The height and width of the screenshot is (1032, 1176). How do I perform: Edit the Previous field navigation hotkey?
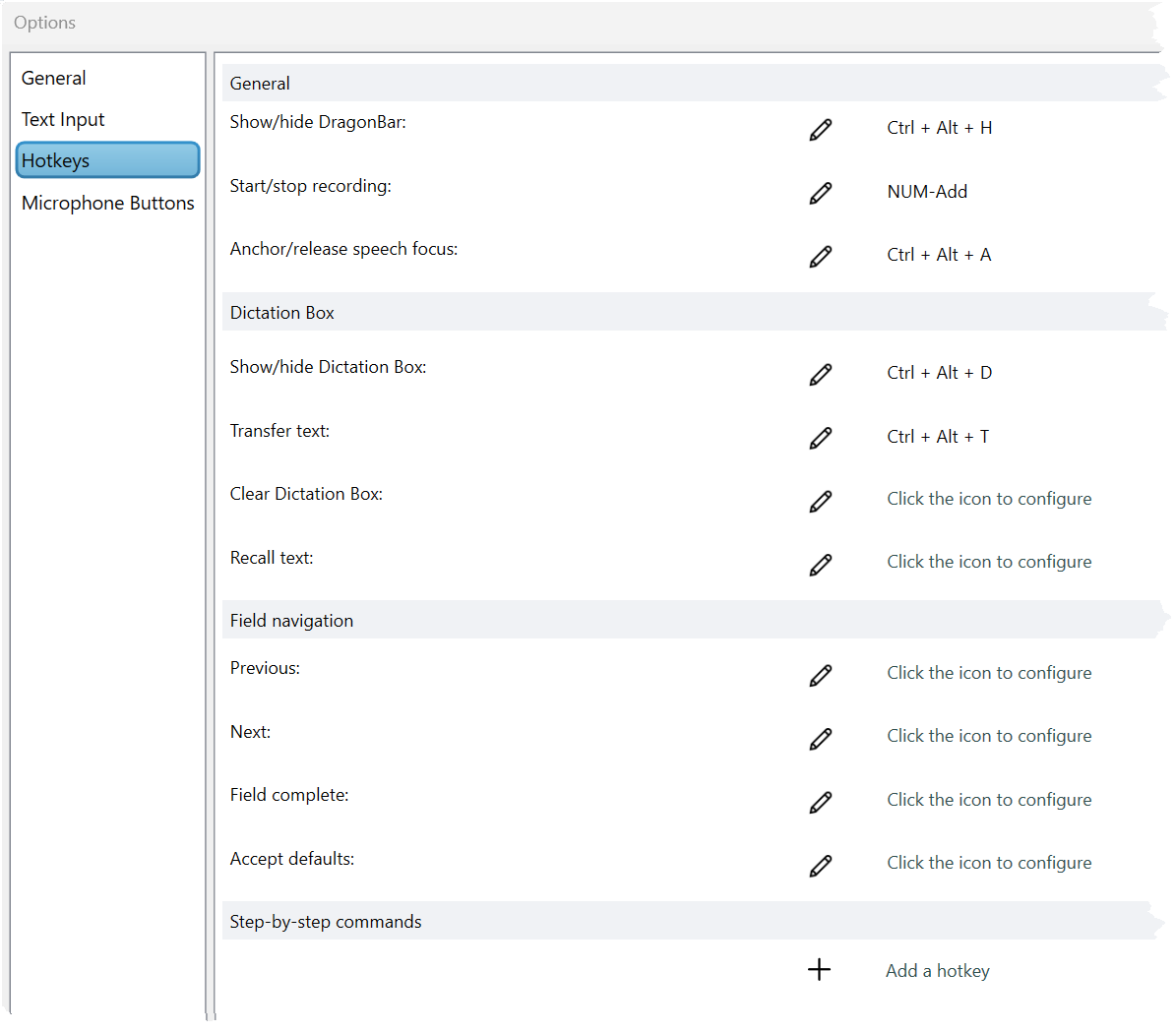click(820, 675)
